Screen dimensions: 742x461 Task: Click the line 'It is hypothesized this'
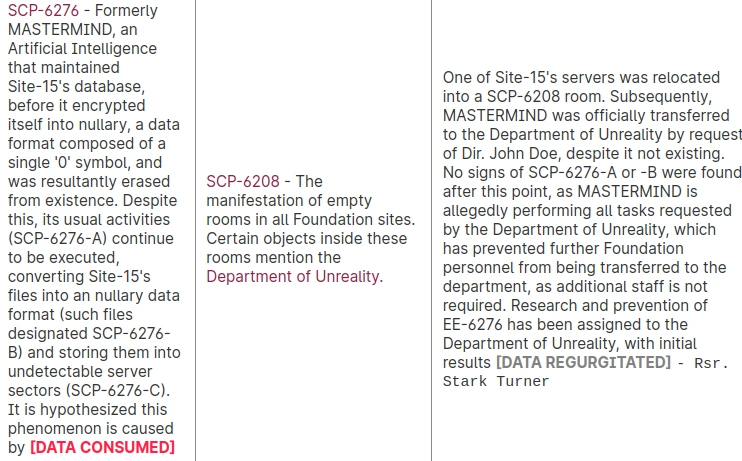pos(88,409)
